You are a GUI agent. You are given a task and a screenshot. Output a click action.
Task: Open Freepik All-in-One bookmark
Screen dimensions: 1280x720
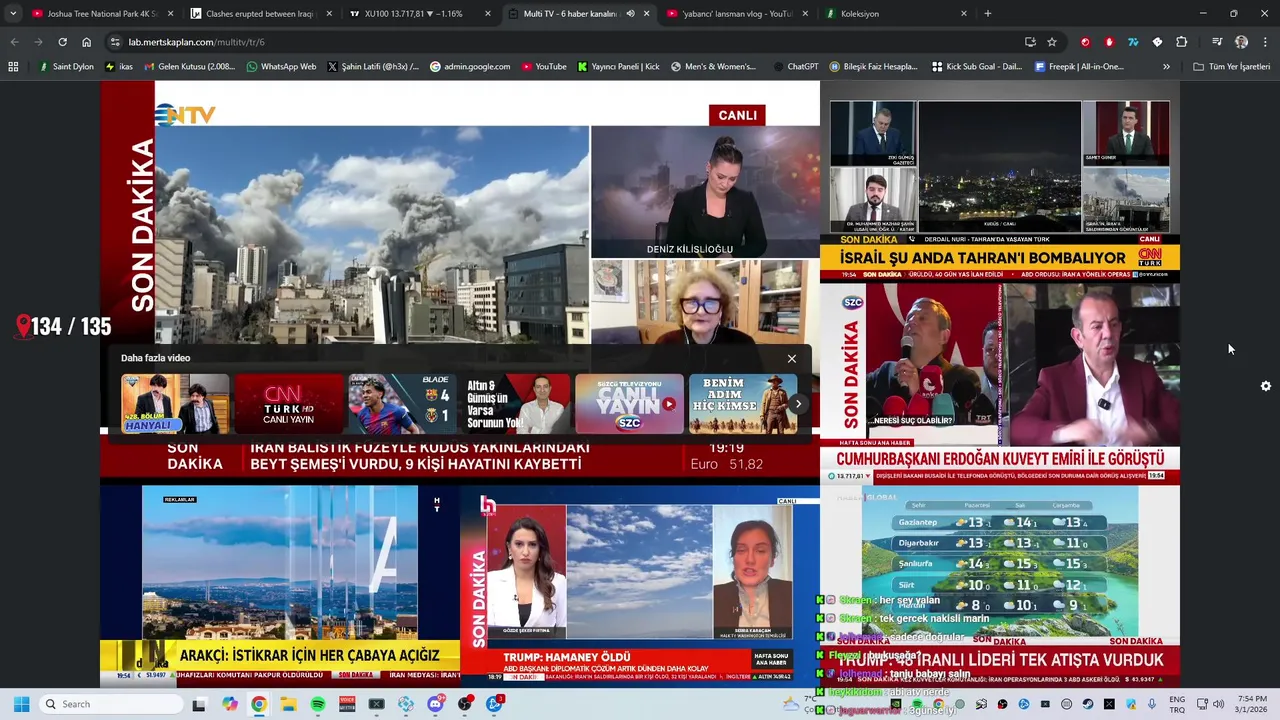(1079, 67)
